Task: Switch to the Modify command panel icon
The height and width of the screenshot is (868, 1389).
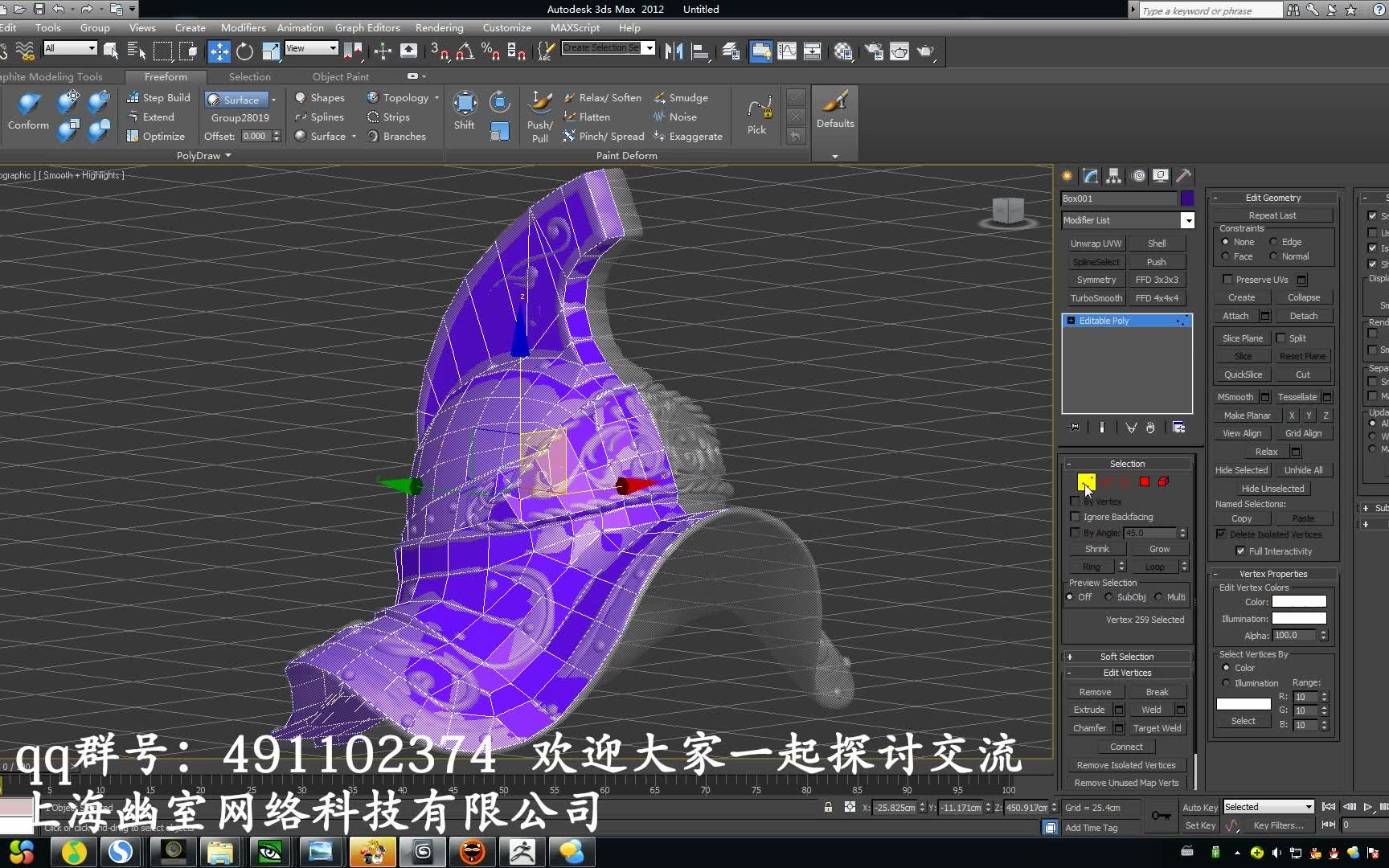Action: (1090, 176)
